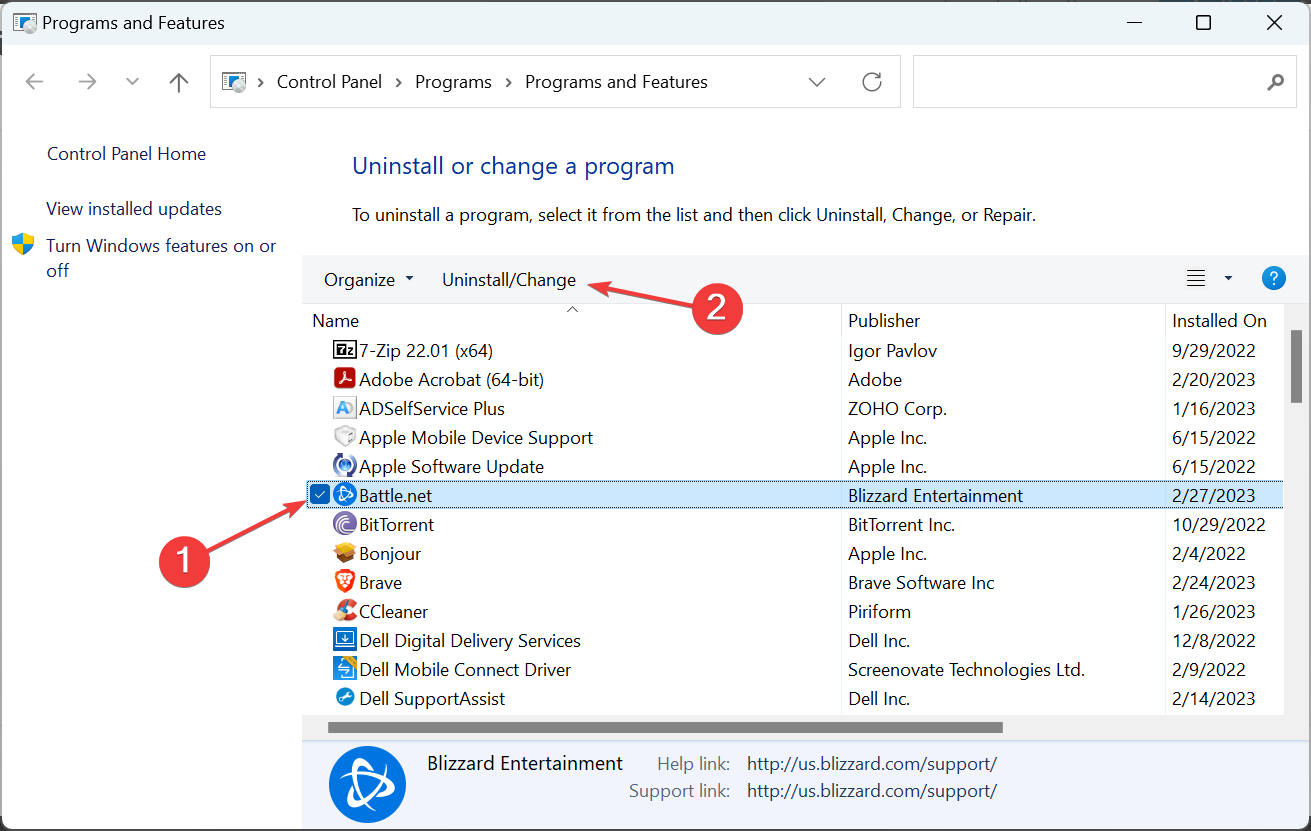Screen dimensions: 1311x831
Task: Click the large Blizzard logo in details pane
Action: point(367,785)
